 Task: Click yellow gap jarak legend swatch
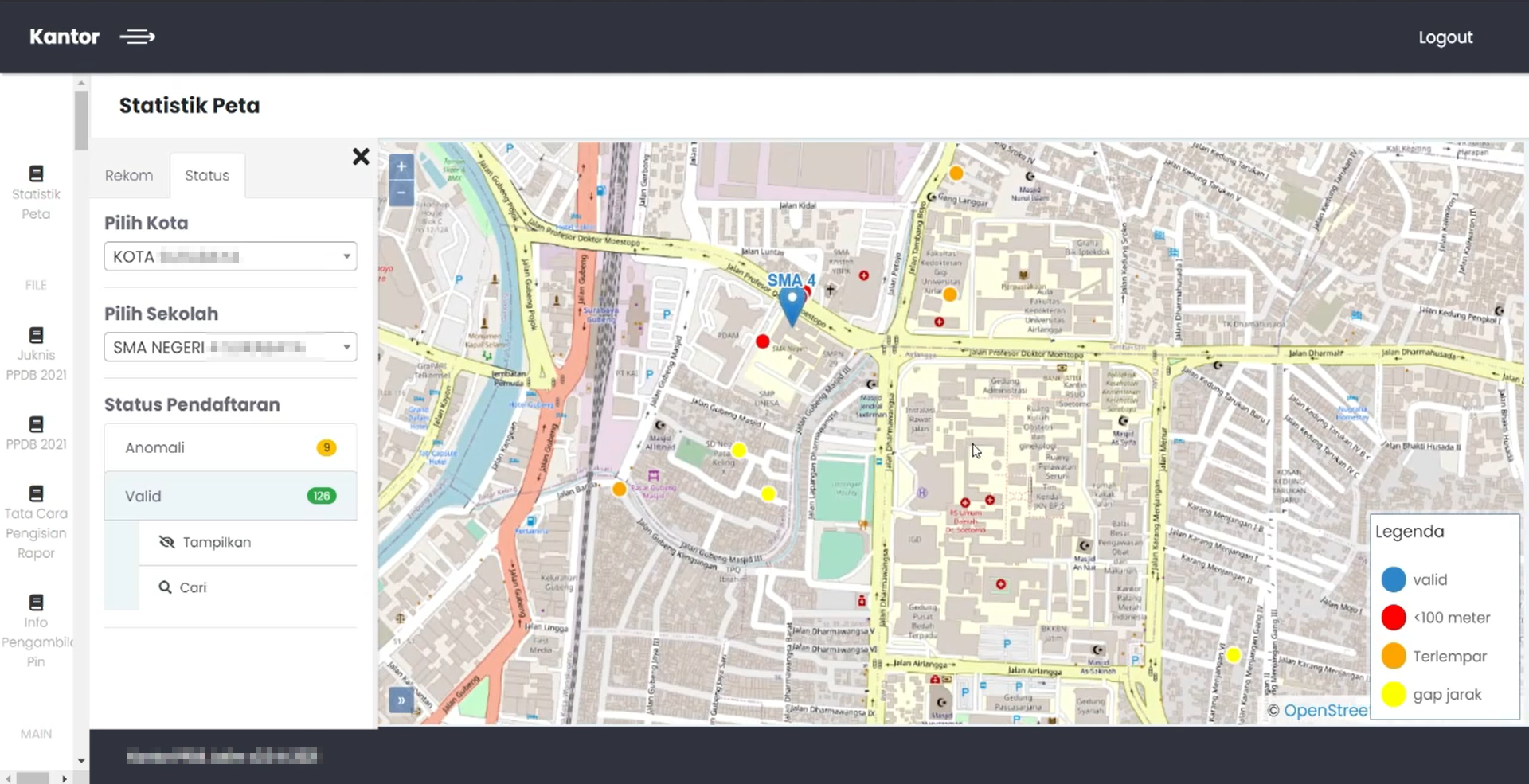pos(1394,694)
